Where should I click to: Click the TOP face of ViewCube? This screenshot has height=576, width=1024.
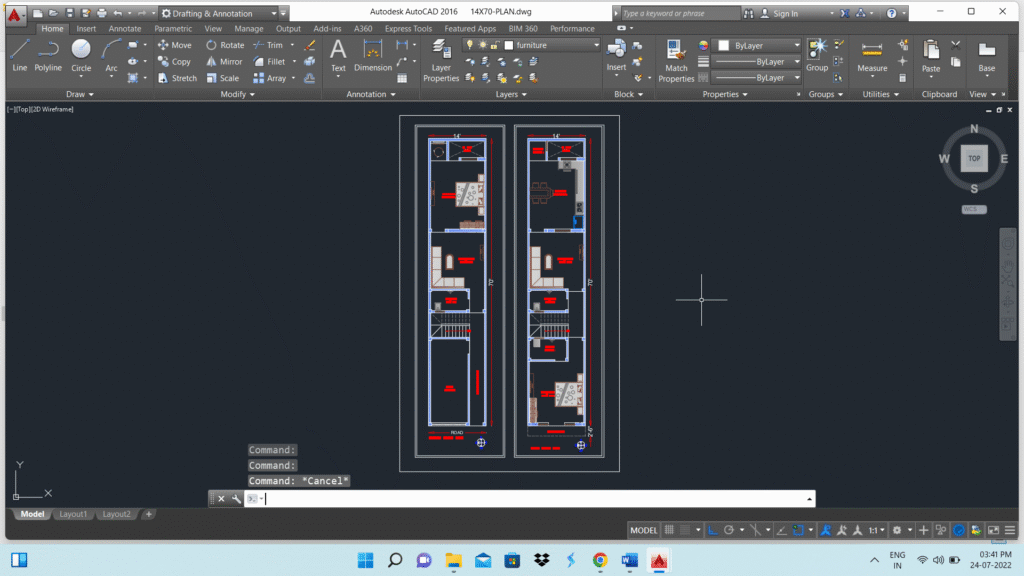click(x=974, y=158)
